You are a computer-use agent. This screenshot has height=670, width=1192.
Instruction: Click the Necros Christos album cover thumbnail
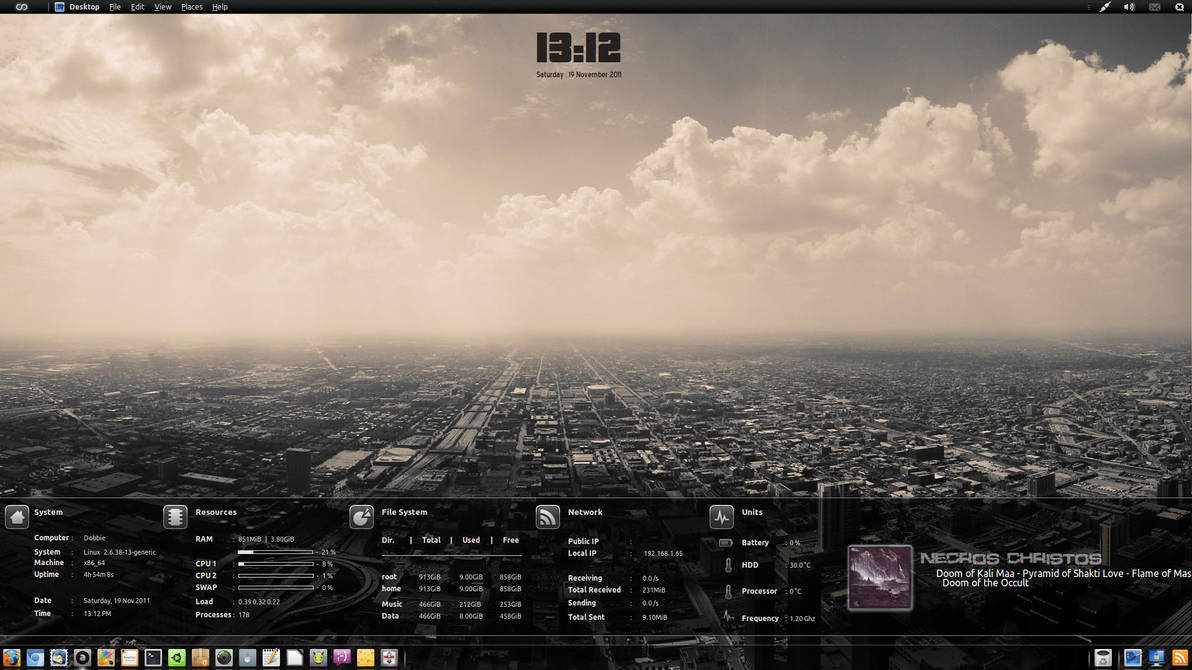pos(880,578)
